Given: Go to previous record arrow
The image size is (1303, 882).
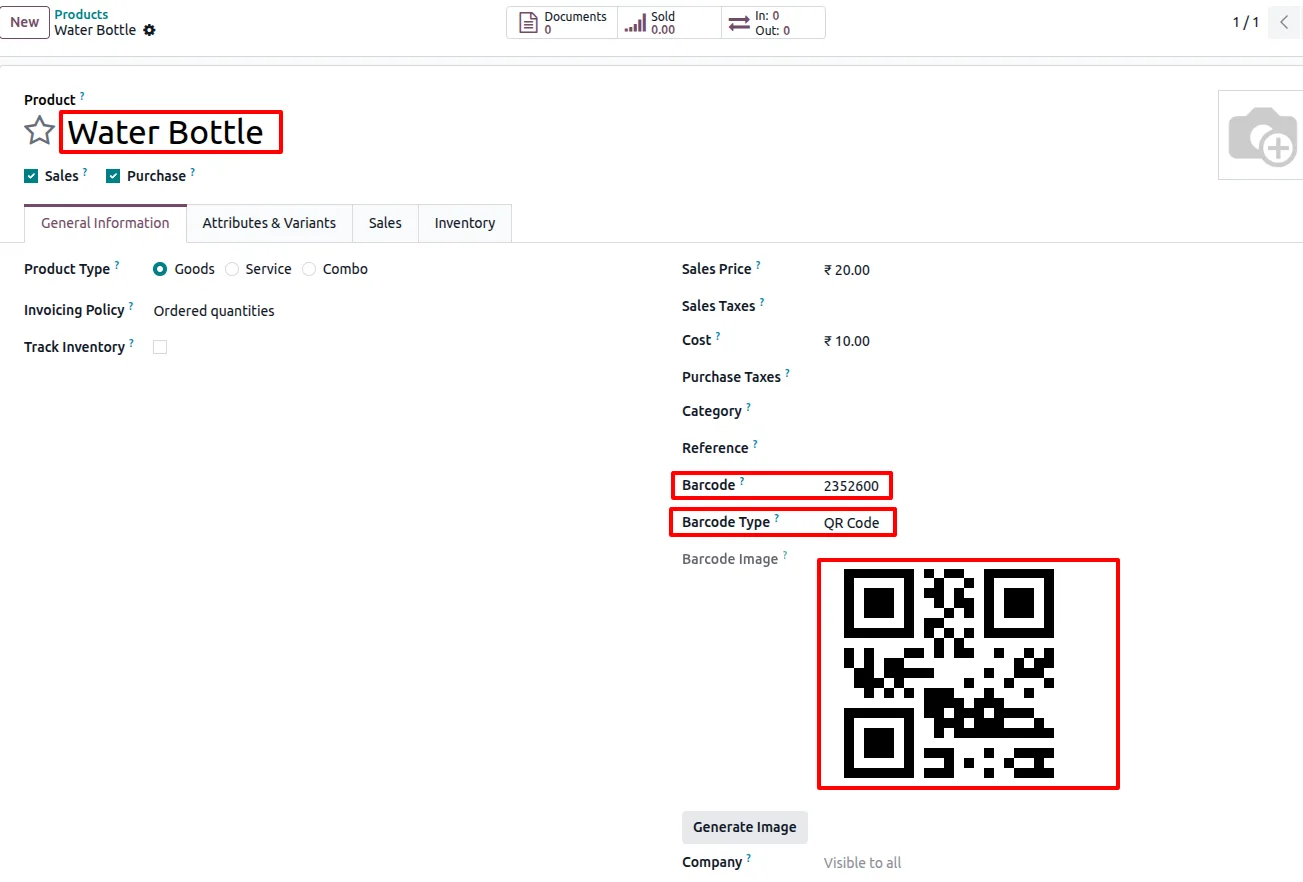Looking at the screenshot, I should click(1285, 22).
